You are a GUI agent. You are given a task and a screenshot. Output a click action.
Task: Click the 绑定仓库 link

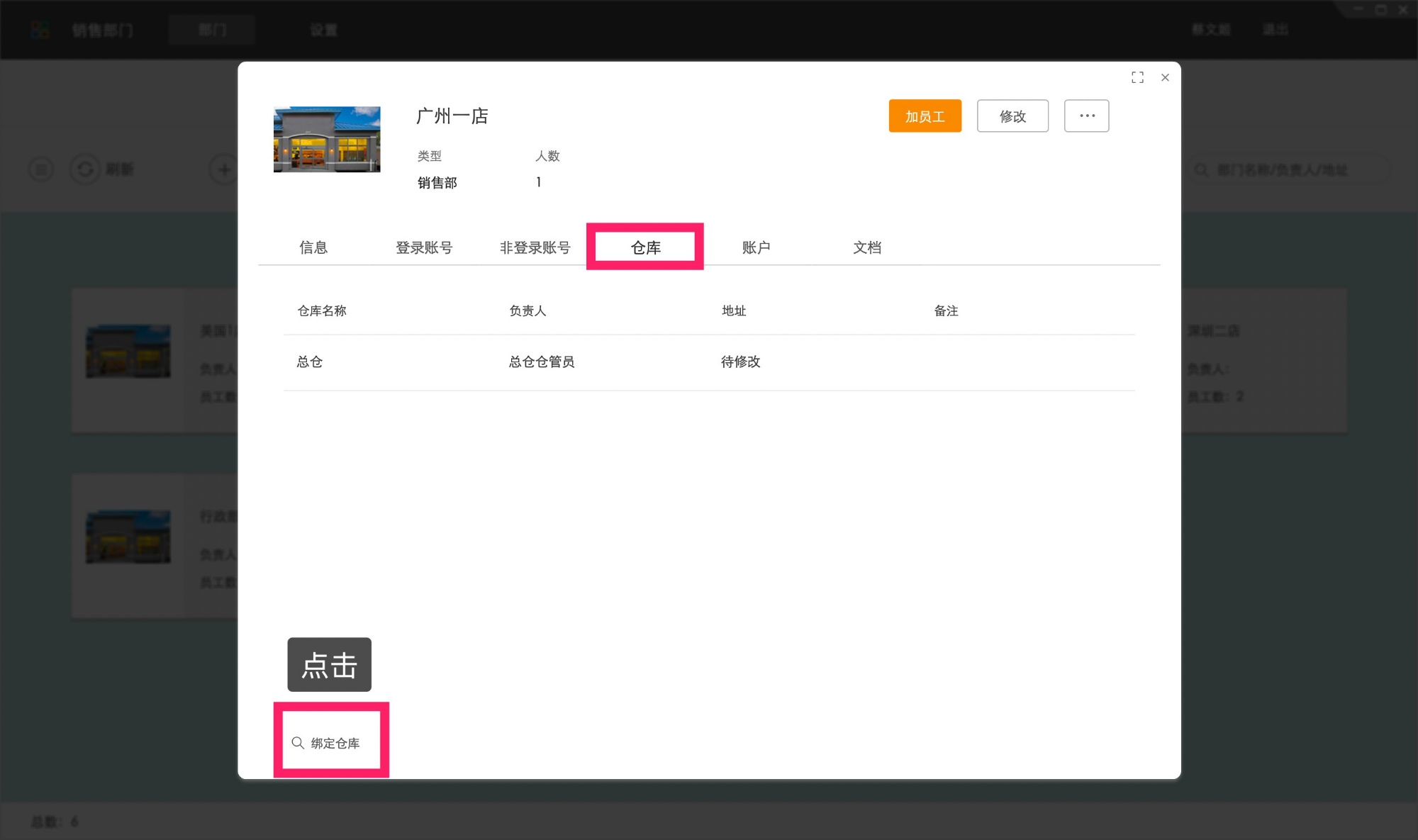335,743
